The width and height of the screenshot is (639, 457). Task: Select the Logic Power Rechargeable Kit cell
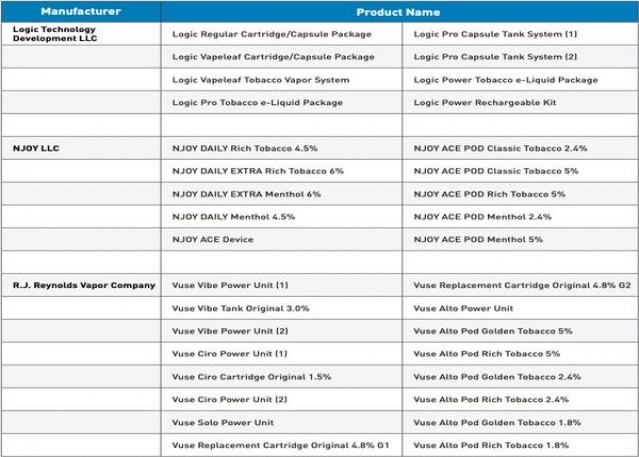(480, 102)
